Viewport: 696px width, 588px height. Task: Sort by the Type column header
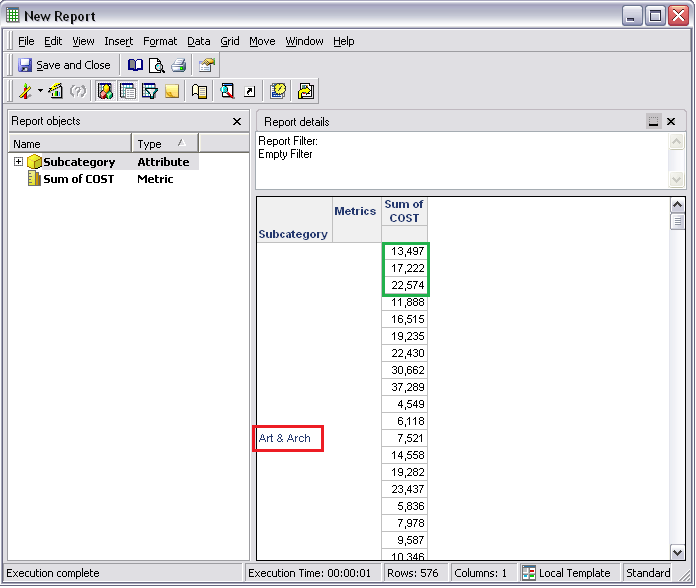click(x=164, y=144)
